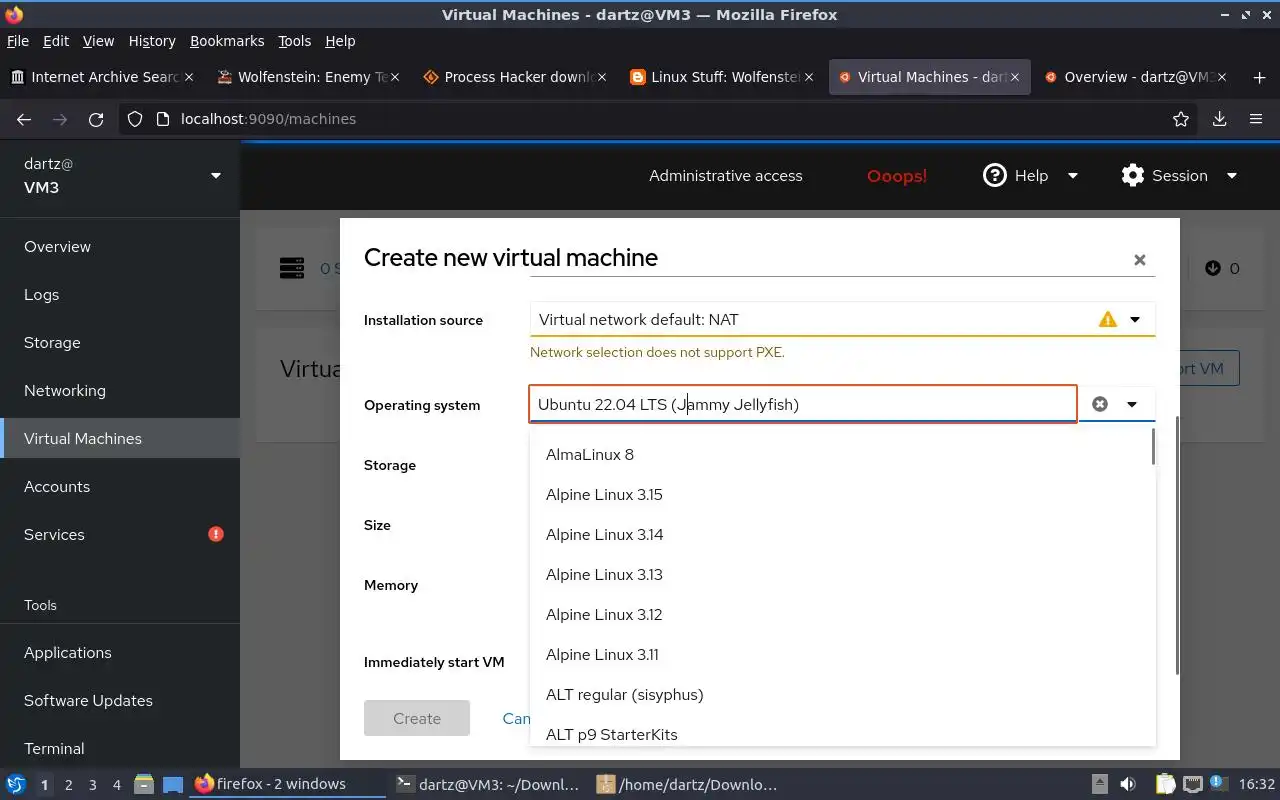
Task: Select Alpine Linux 3.11 option
Action: (842, 655)
